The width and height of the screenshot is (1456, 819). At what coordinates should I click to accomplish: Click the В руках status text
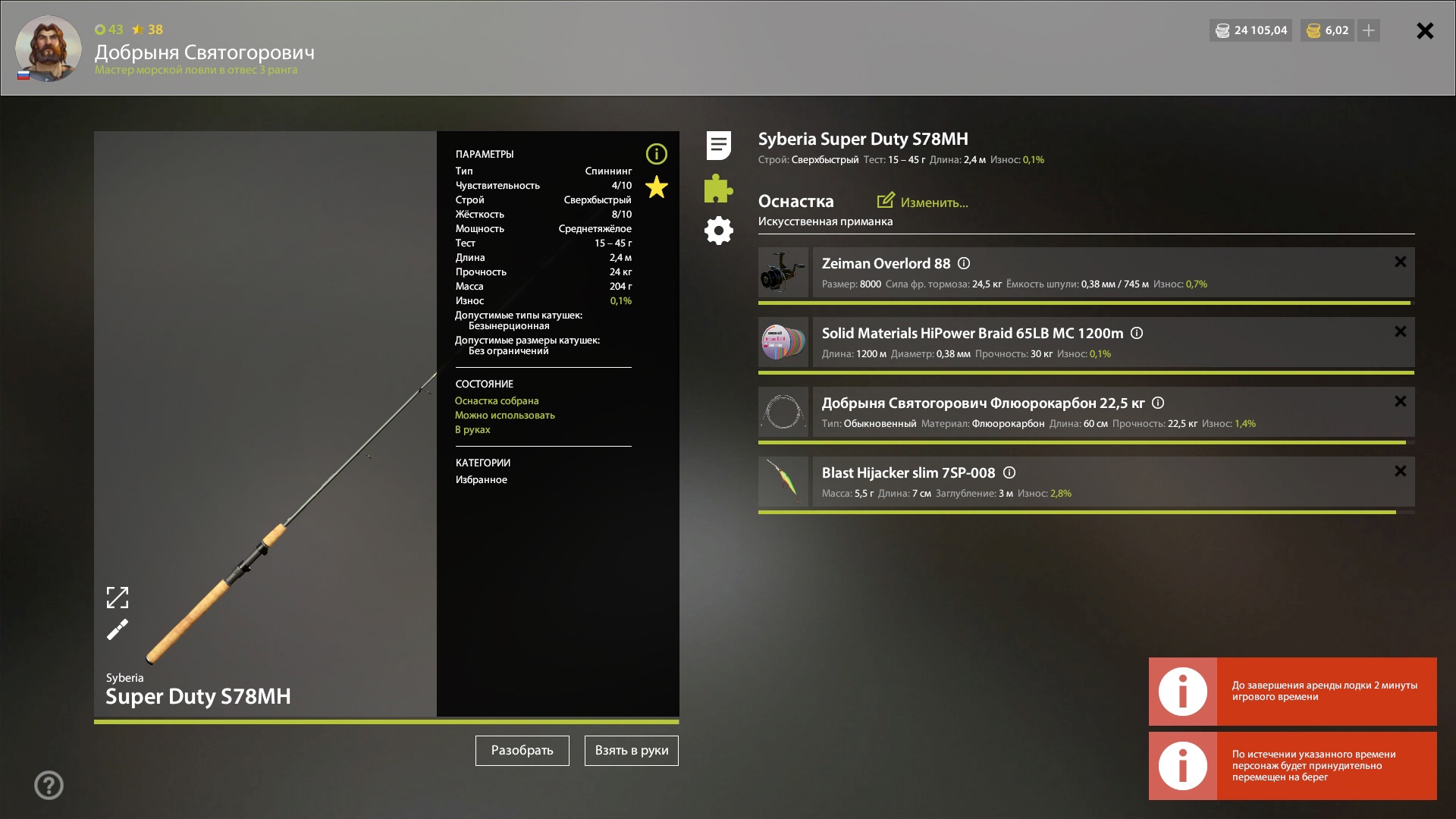click(472, 430)
